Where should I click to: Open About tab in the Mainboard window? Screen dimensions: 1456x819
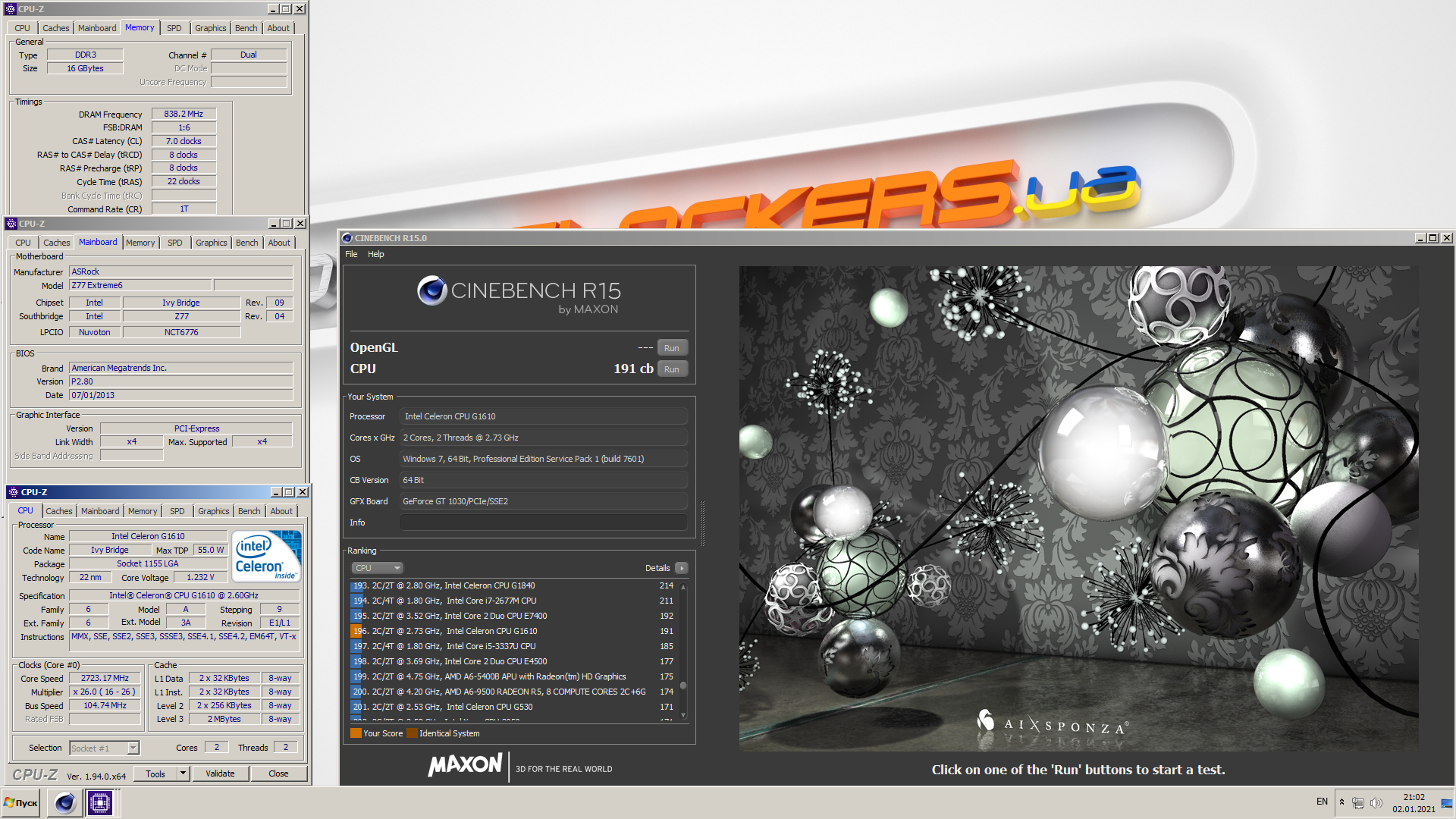(279, 243)
